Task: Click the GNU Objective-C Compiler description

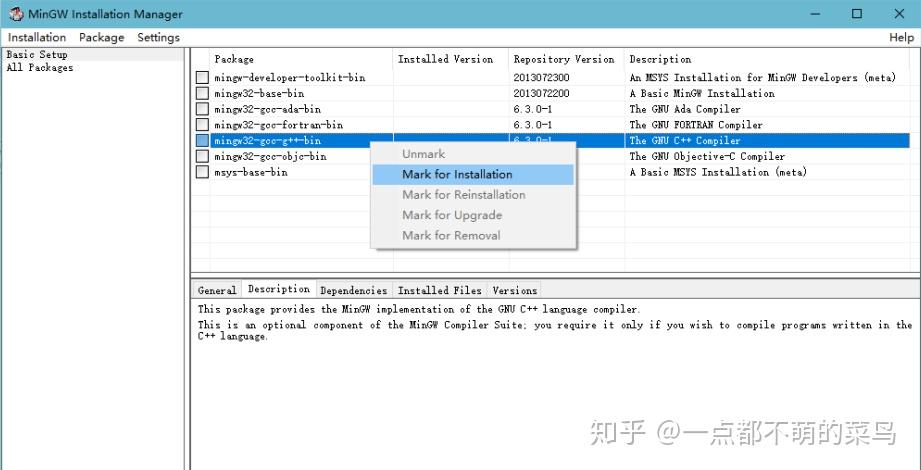Action: click(x=707, y=156)
